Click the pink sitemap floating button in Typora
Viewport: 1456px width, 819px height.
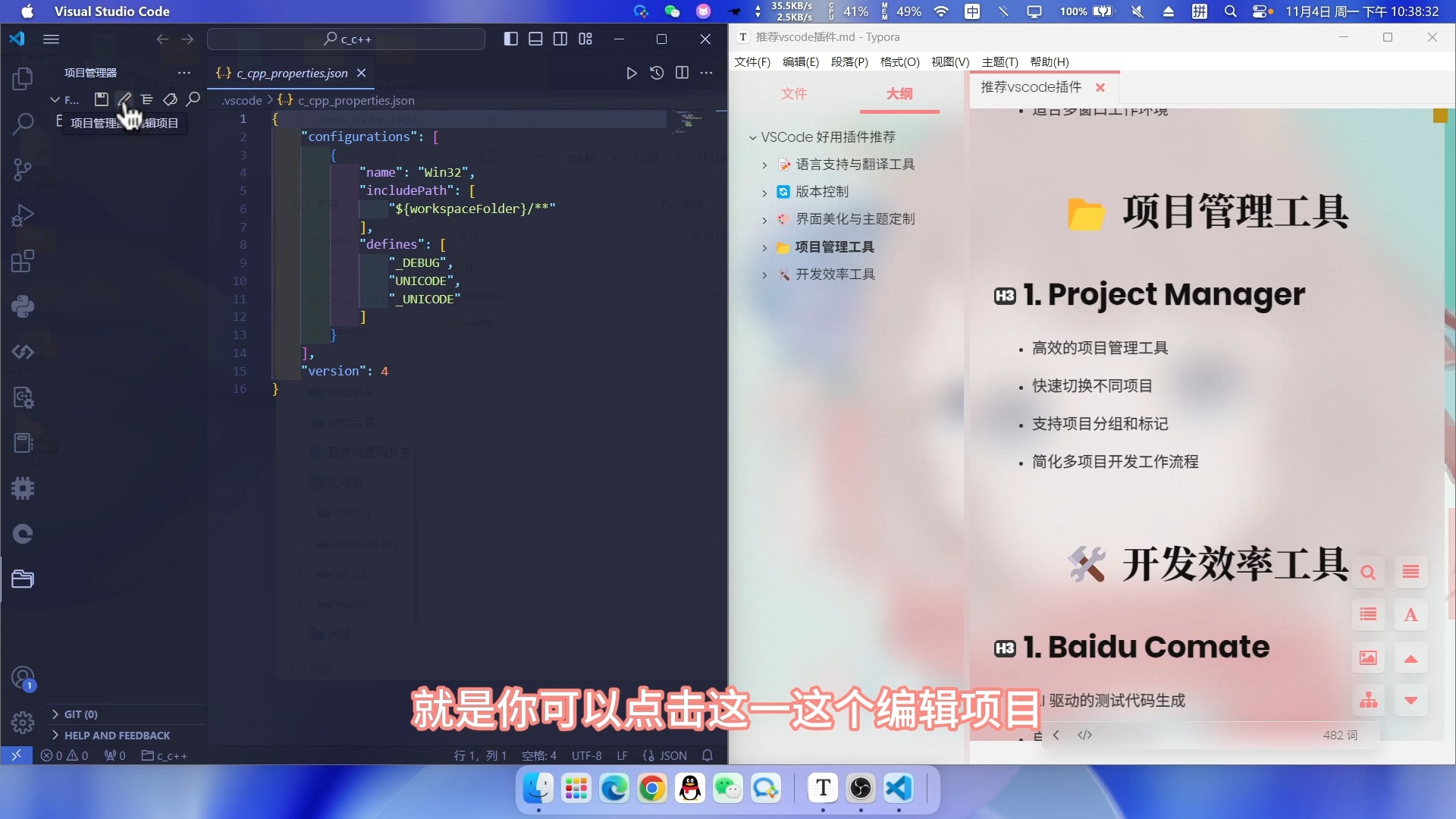(1368, 700)
